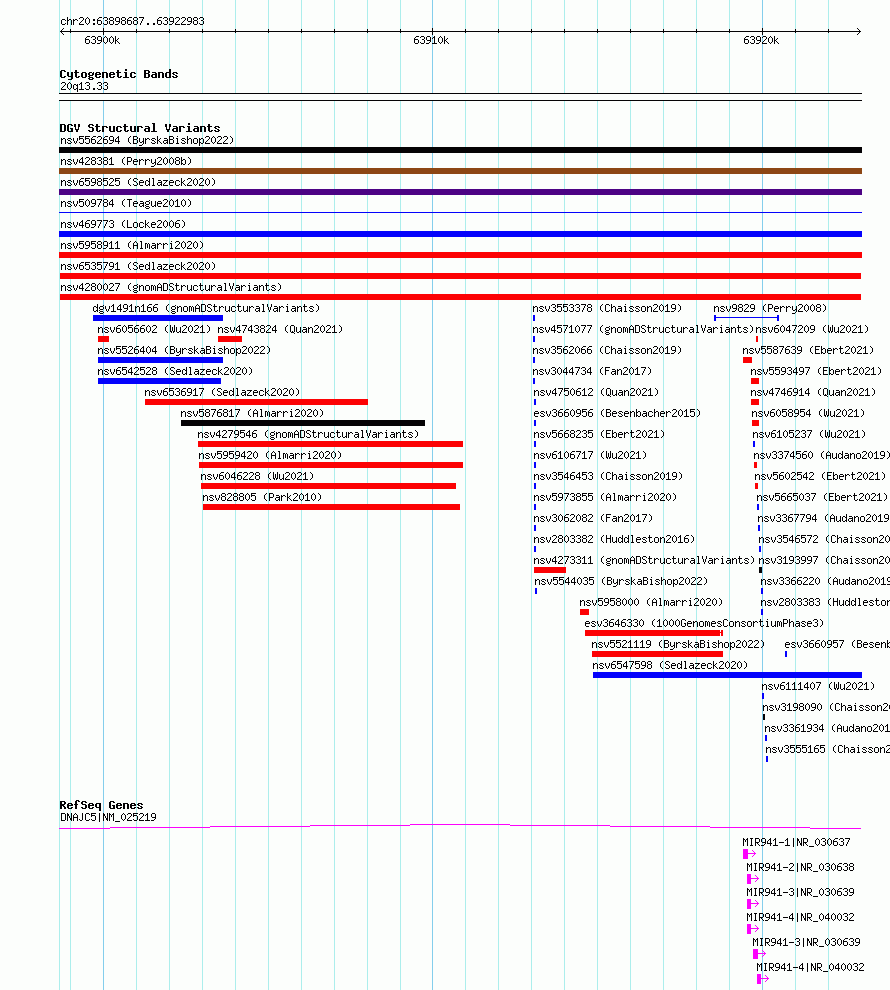Open the nsv5593497 (Ebert2021) label

click(816, 371)
